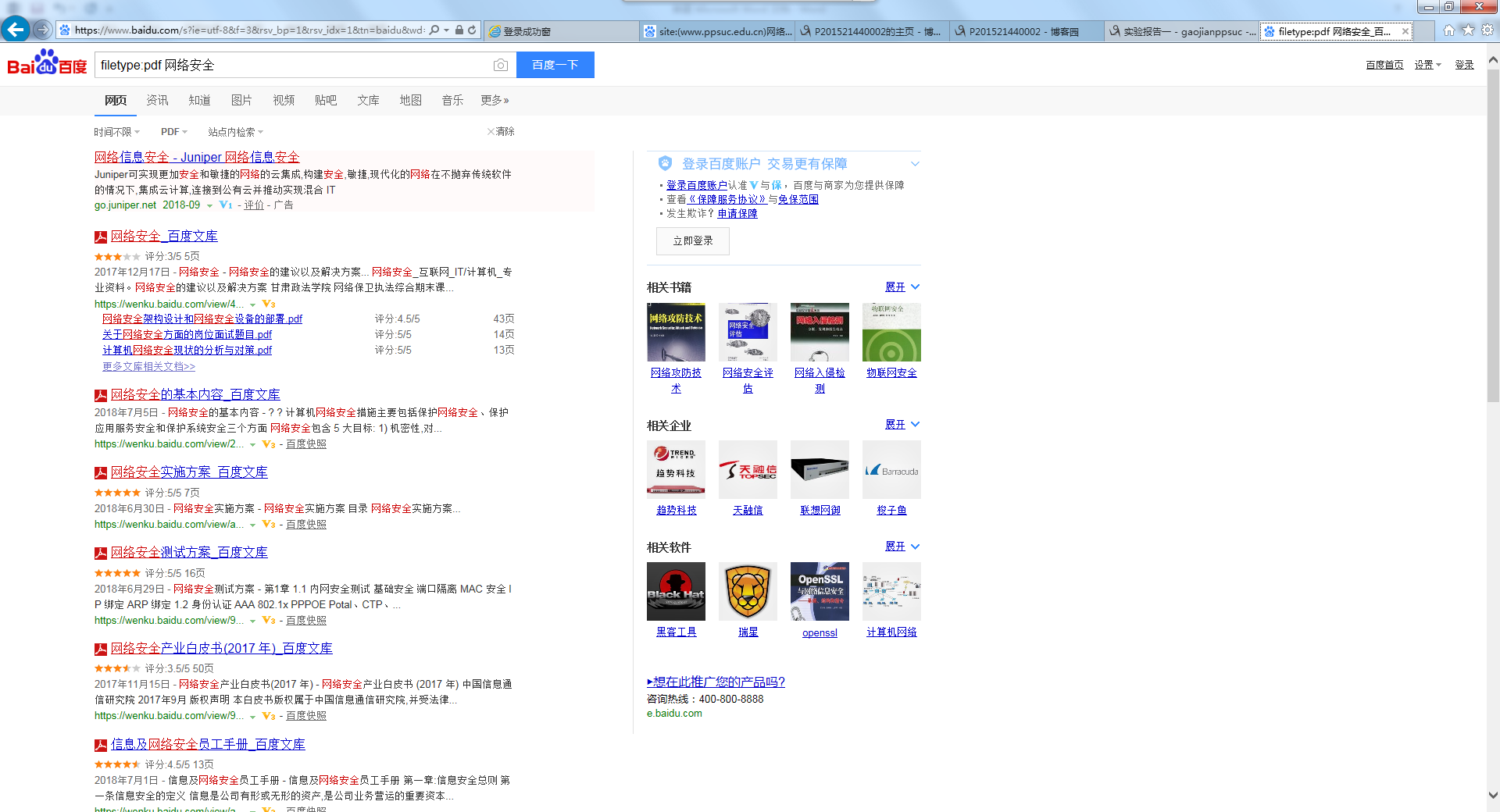Switch to the 视频 tab
The image size is (1500, 812).
(x=284, y=100)
